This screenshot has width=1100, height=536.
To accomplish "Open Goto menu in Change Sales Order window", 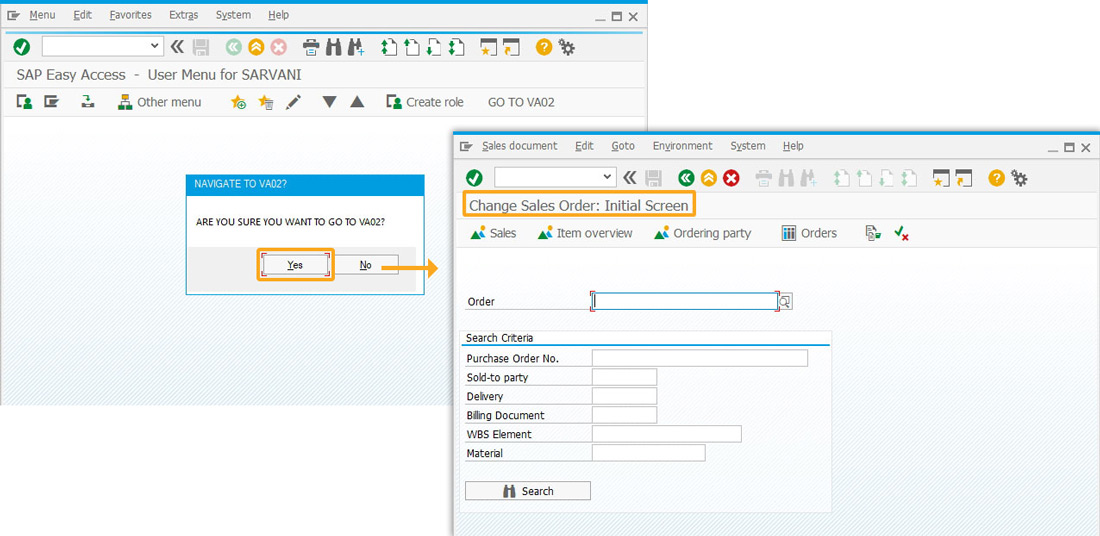I will click(622, 146).
